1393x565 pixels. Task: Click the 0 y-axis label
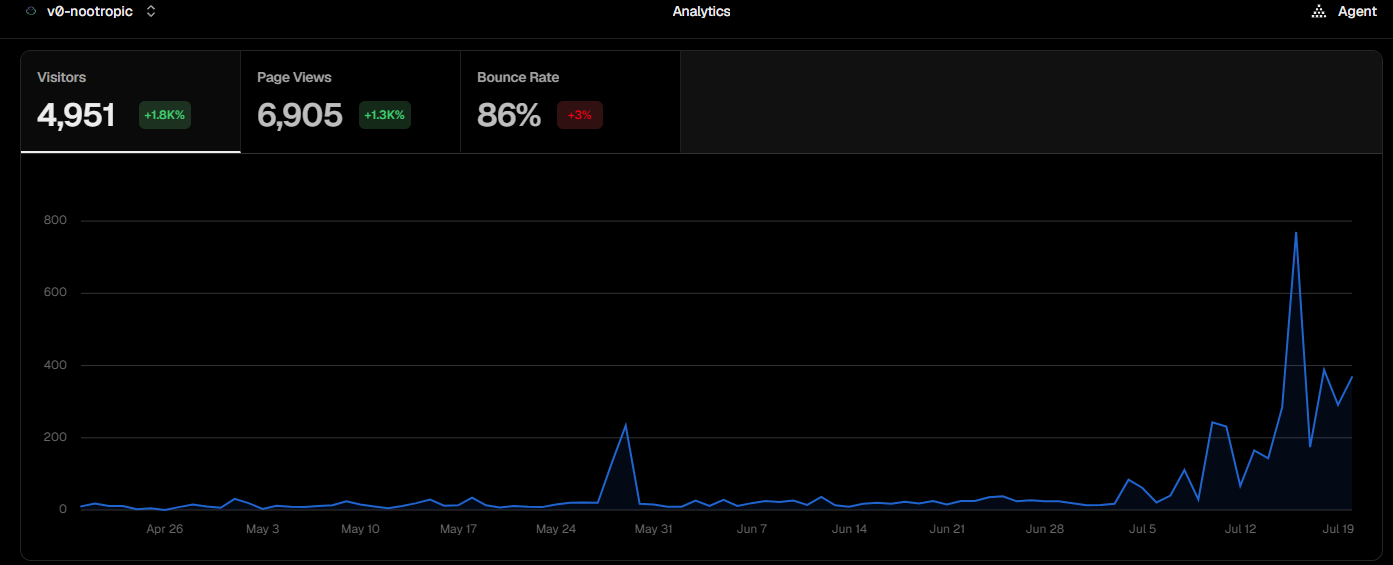tap(63, 509)
